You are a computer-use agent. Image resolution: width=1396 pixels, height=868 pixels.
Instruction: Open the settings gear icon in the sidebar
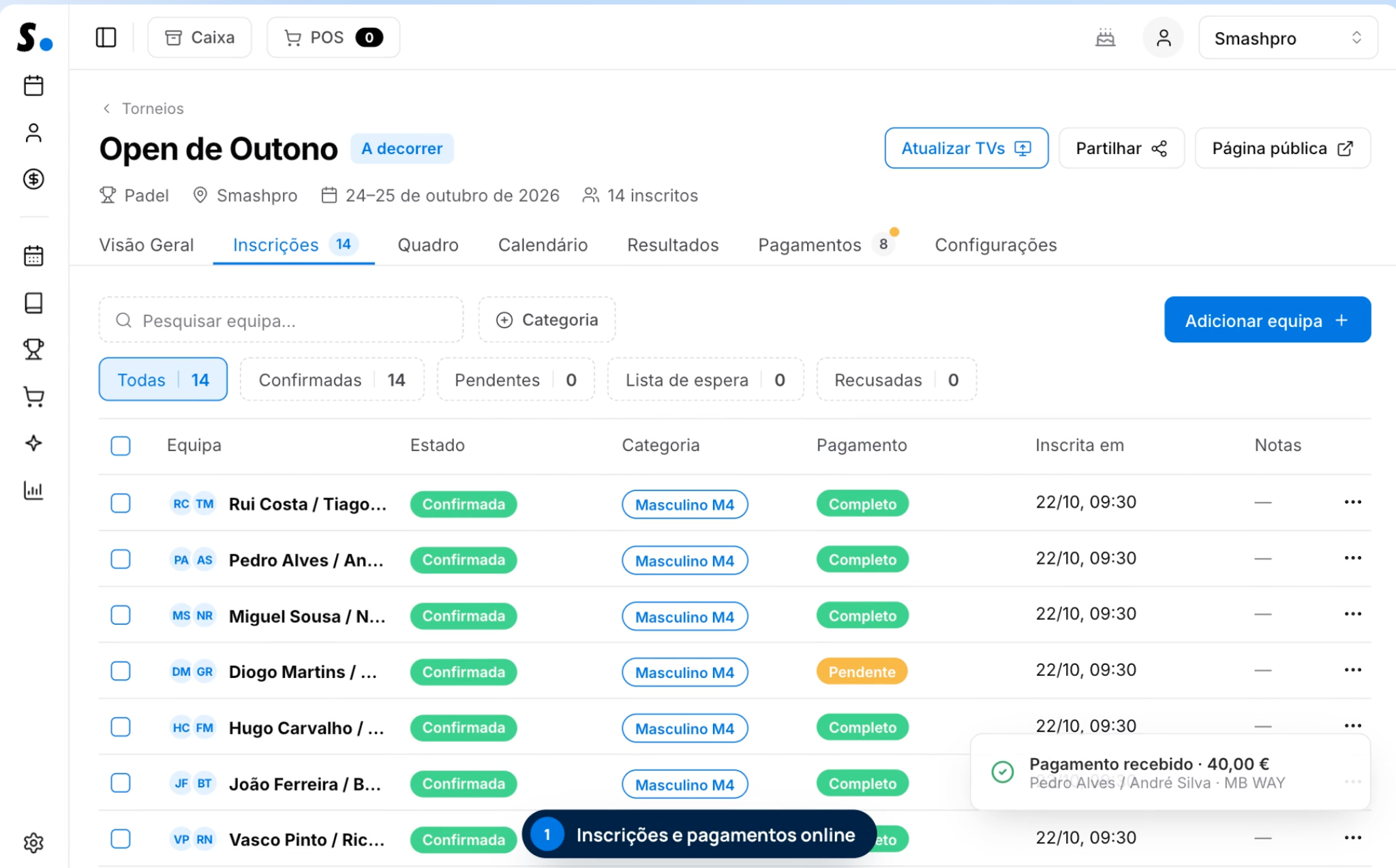(33, 843)
